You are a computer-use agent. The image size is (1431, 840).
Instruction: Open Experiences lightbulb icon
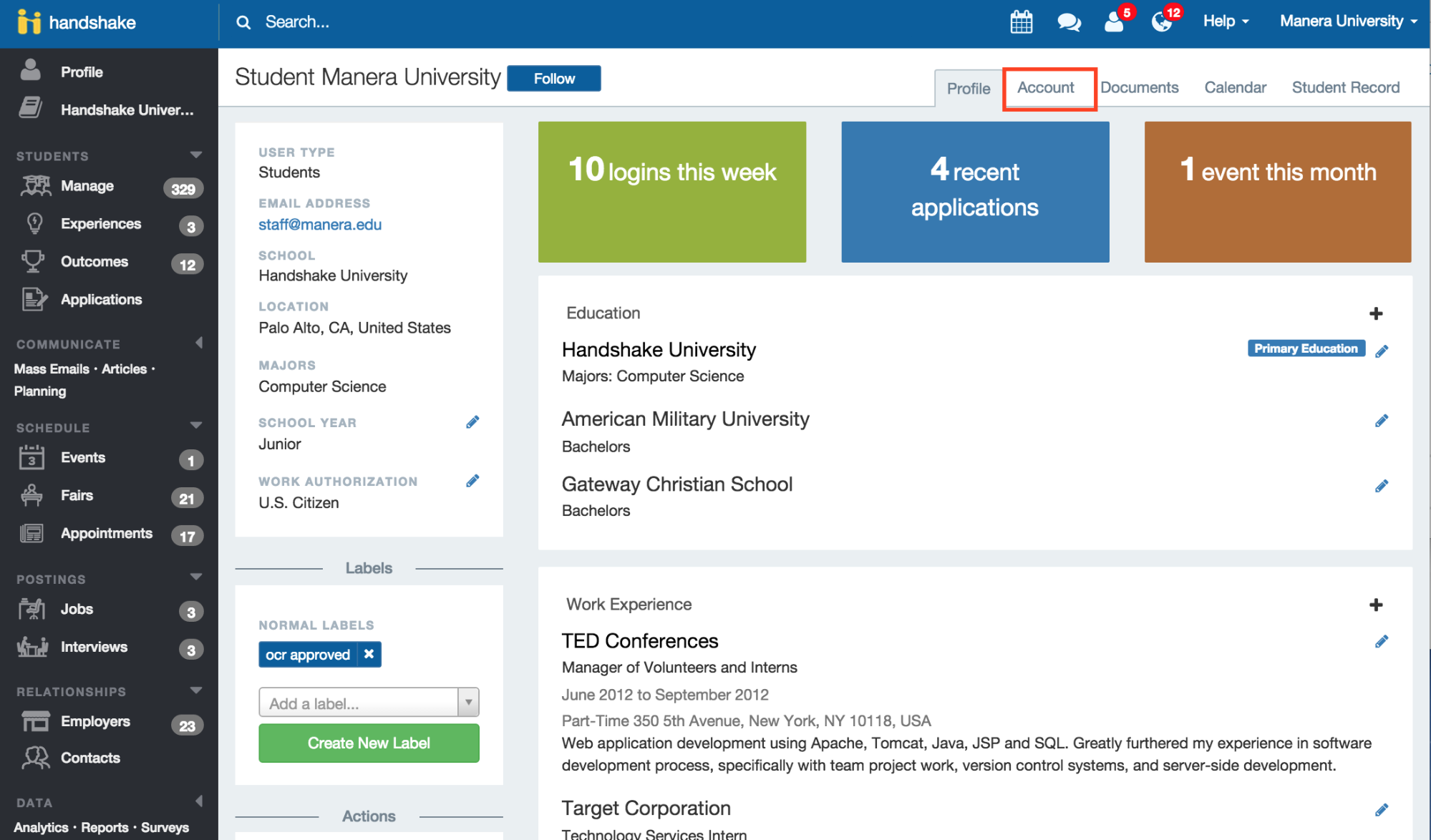[x=34, y=224]
